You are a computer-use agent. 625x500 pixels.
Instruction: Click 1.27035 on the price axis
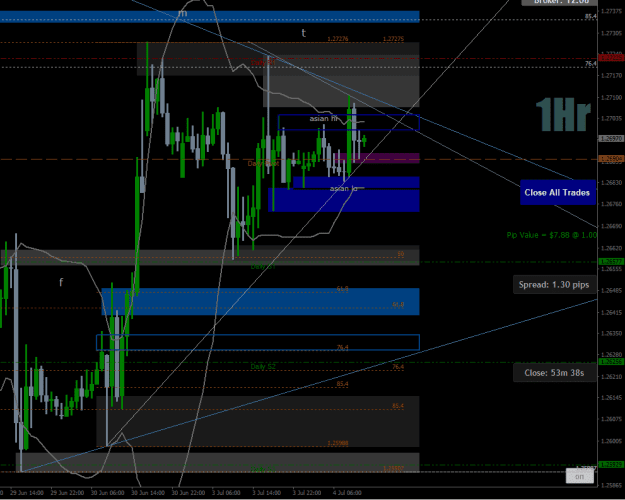[611, 118]
